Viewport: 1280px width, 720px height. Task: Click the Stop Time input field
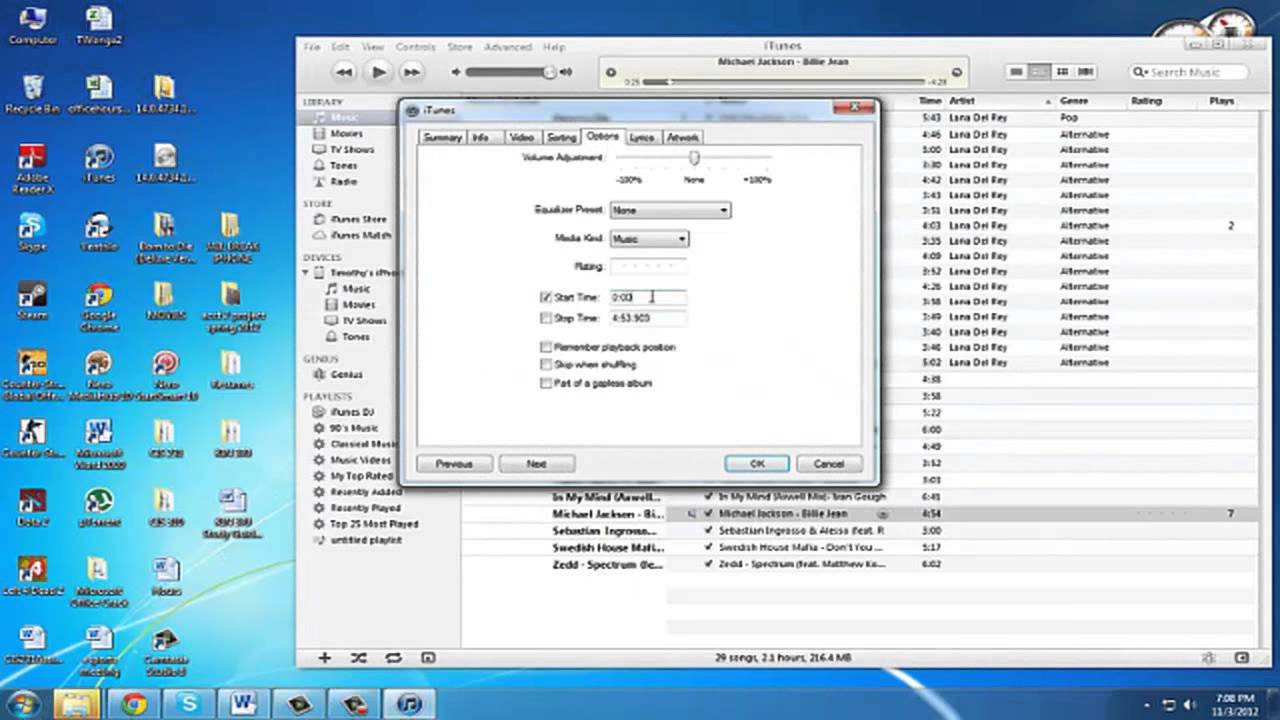[648, 318]
